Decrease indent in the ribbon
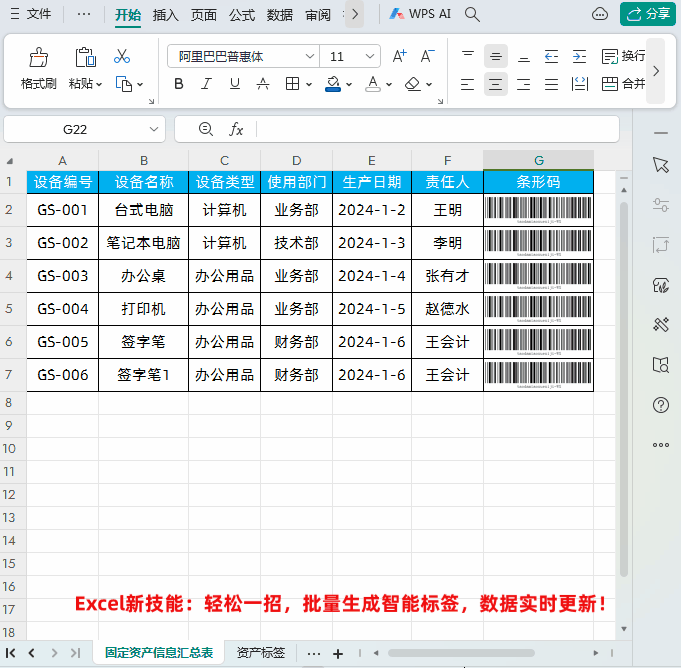 pos(551,56)
